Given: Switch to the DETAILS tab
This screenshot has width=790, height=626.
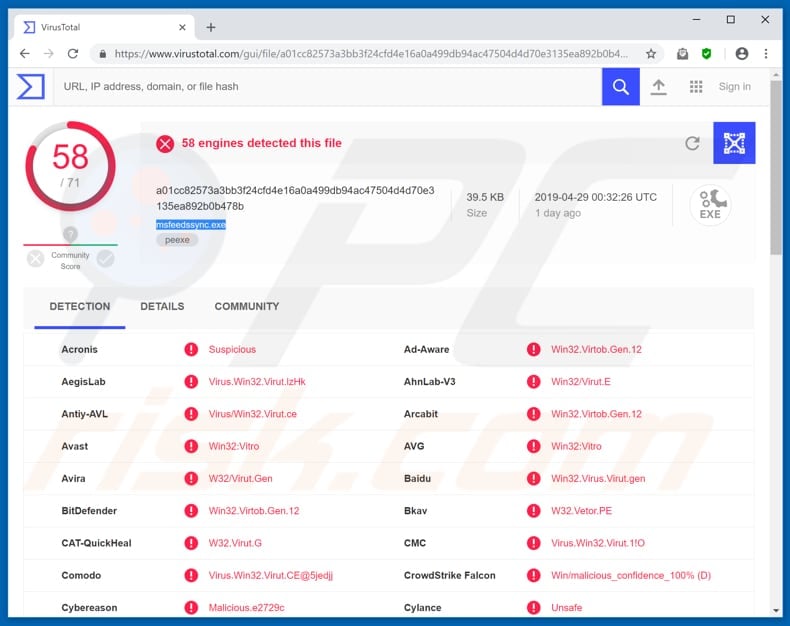Looking at the screenshot, I should 162,306.
